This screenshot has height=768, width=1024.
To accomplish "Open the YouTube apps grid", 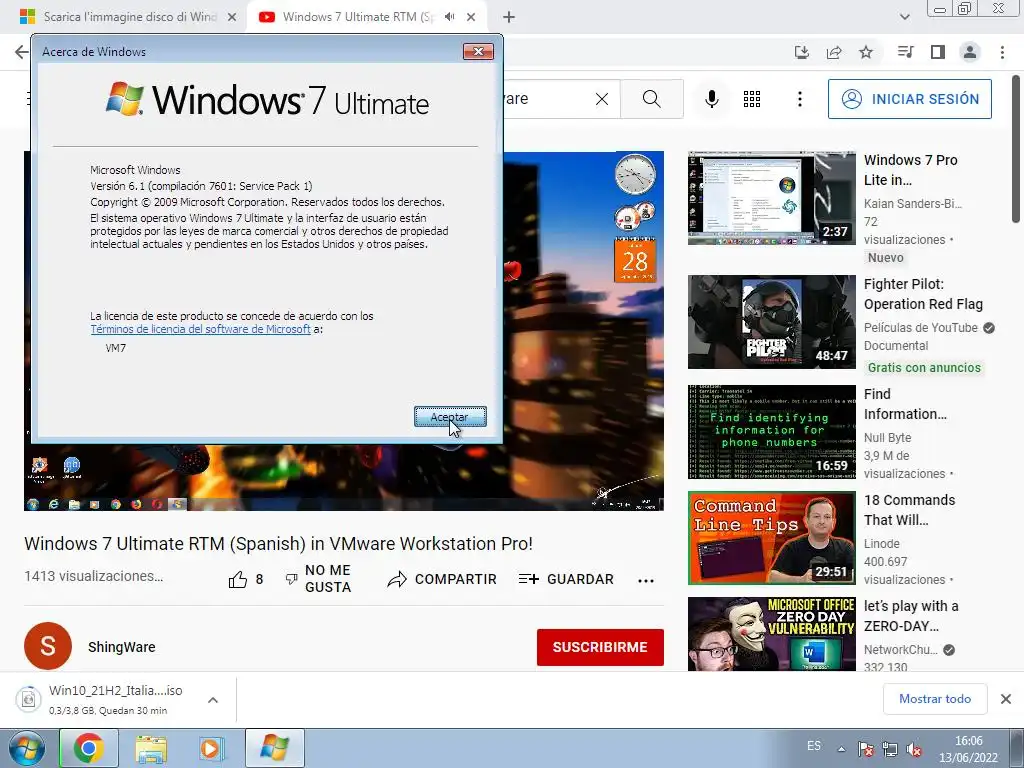I will 752,99.
